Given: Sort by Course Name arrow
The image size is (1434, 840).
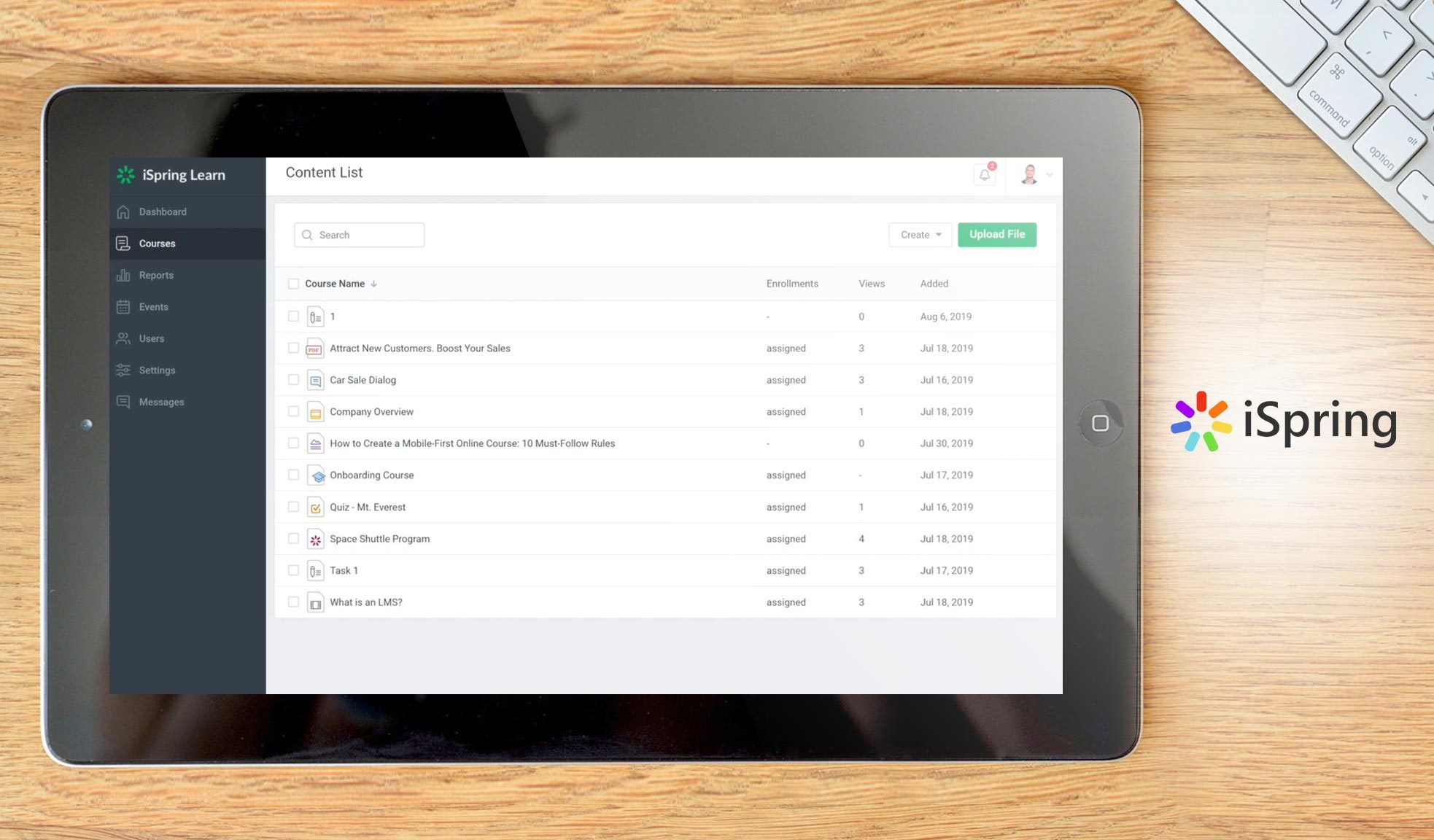Looking at the screenshot, I should click(x=374, y=284).
